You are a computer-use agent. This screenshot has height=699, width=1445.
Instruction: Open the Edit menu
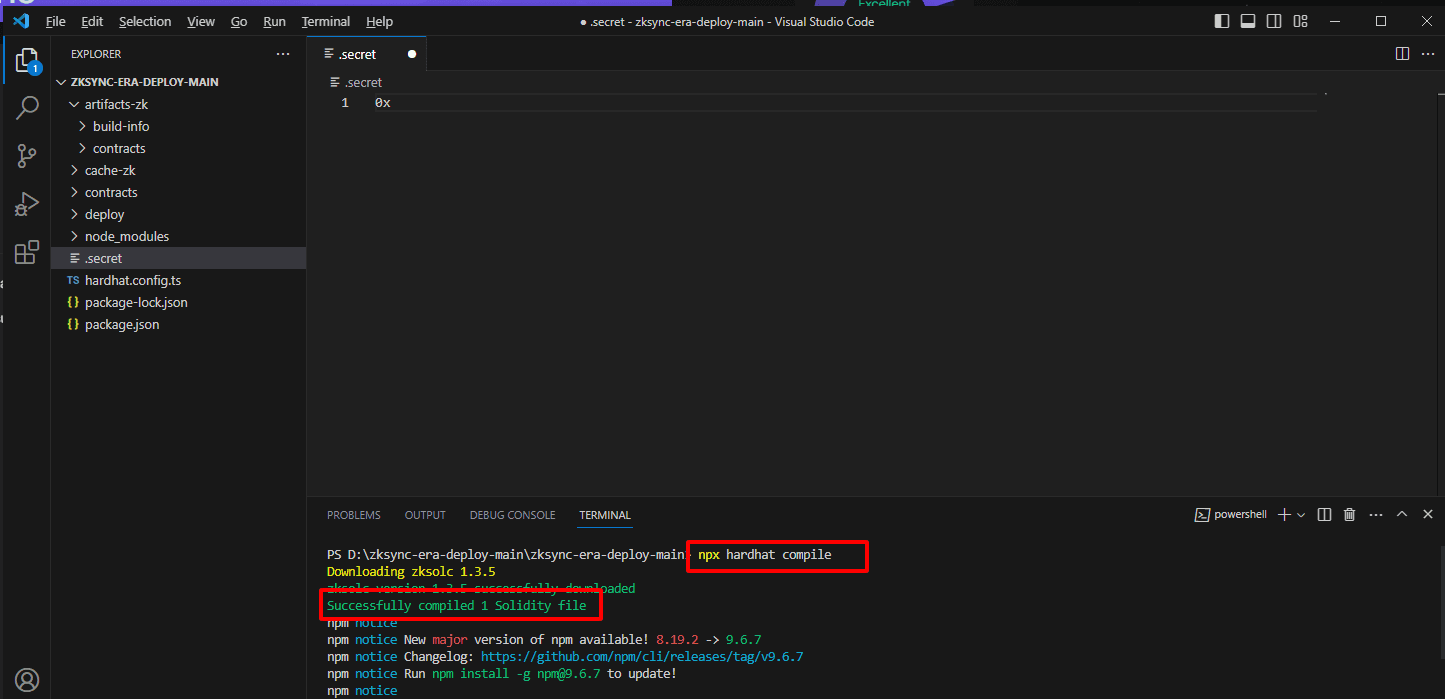(92, 21)
